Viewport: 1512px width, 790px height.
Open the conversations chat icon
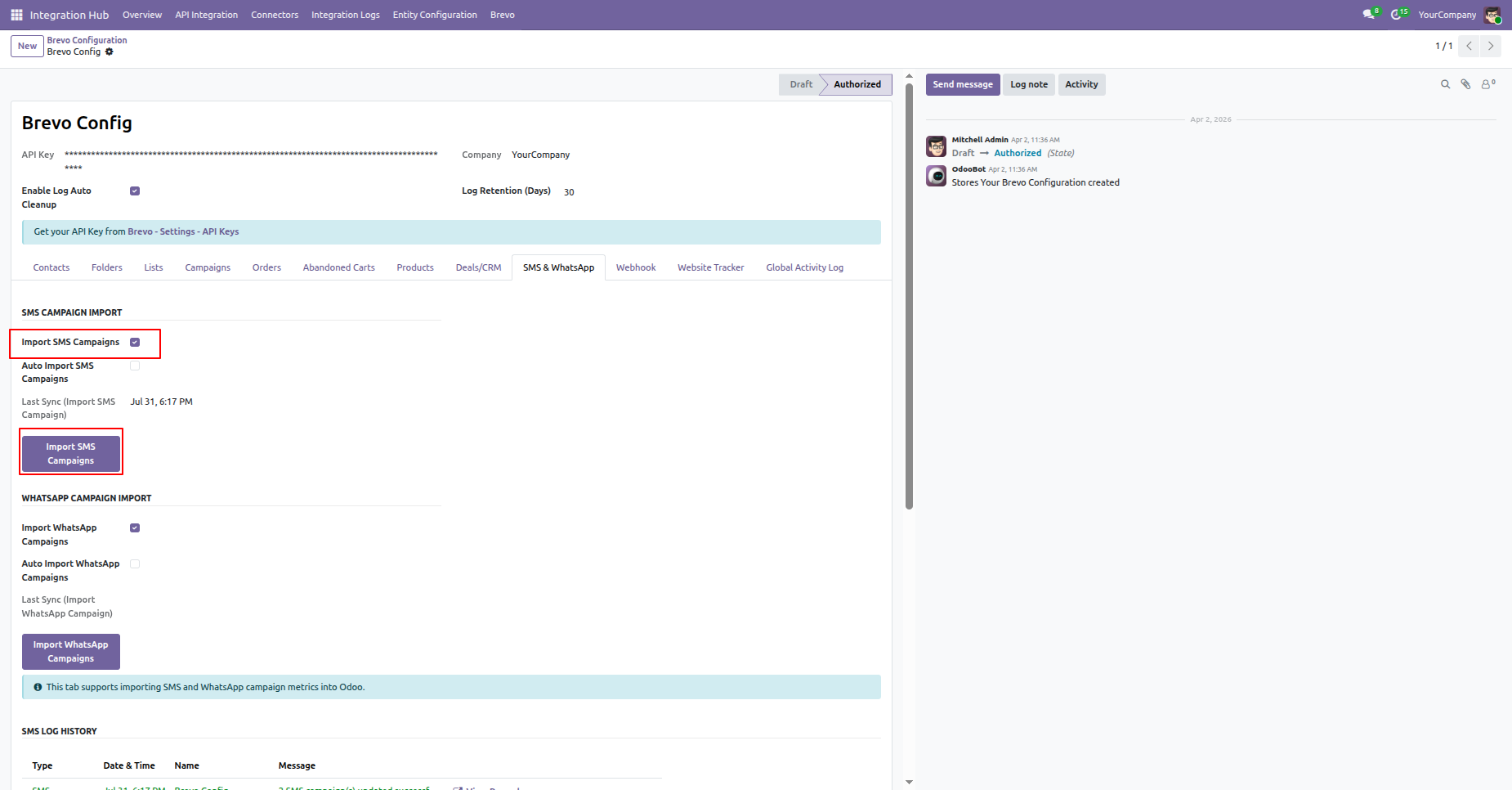[x=1370, y=15]
